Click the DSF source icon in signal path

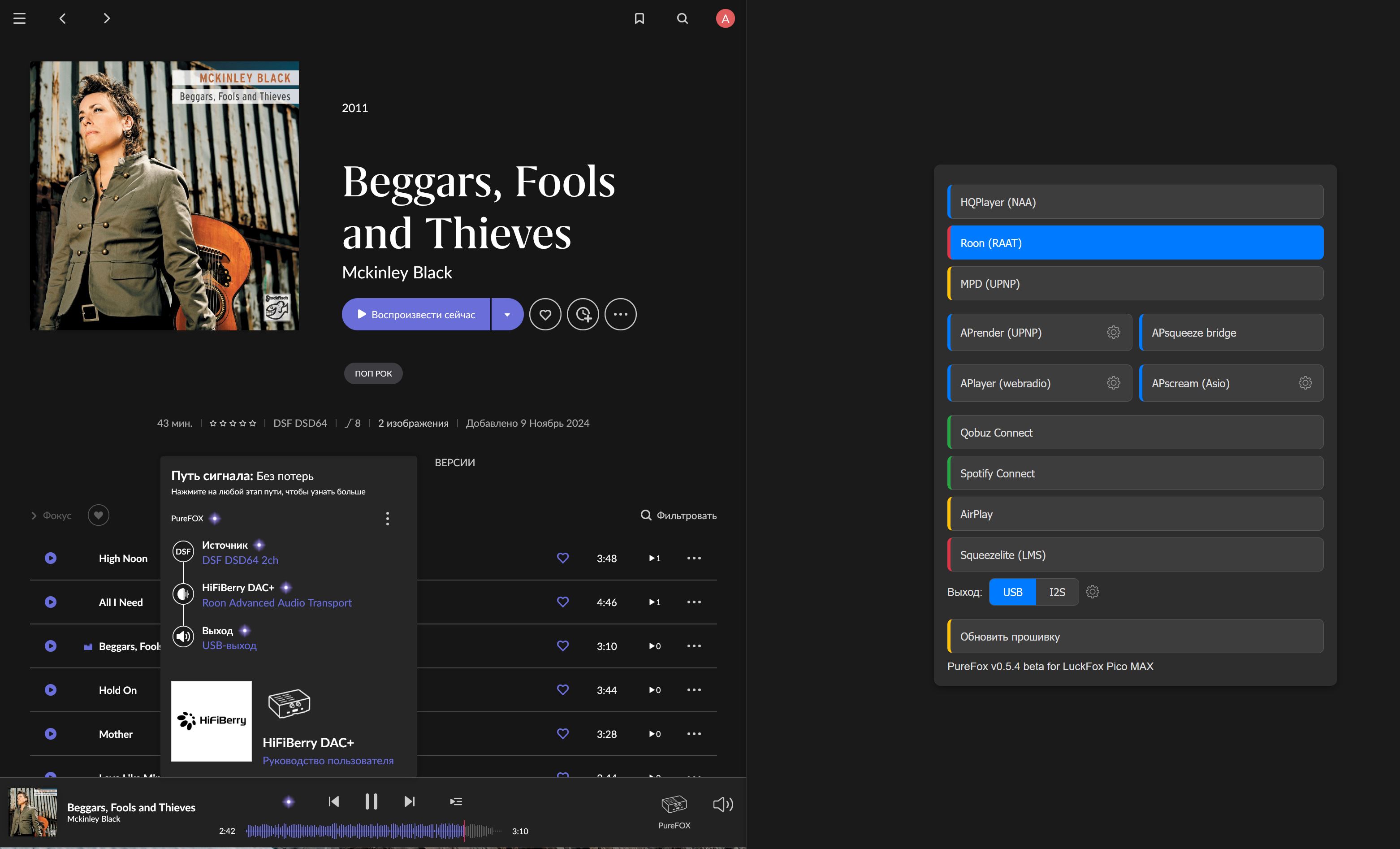click(x=183, y=551)
